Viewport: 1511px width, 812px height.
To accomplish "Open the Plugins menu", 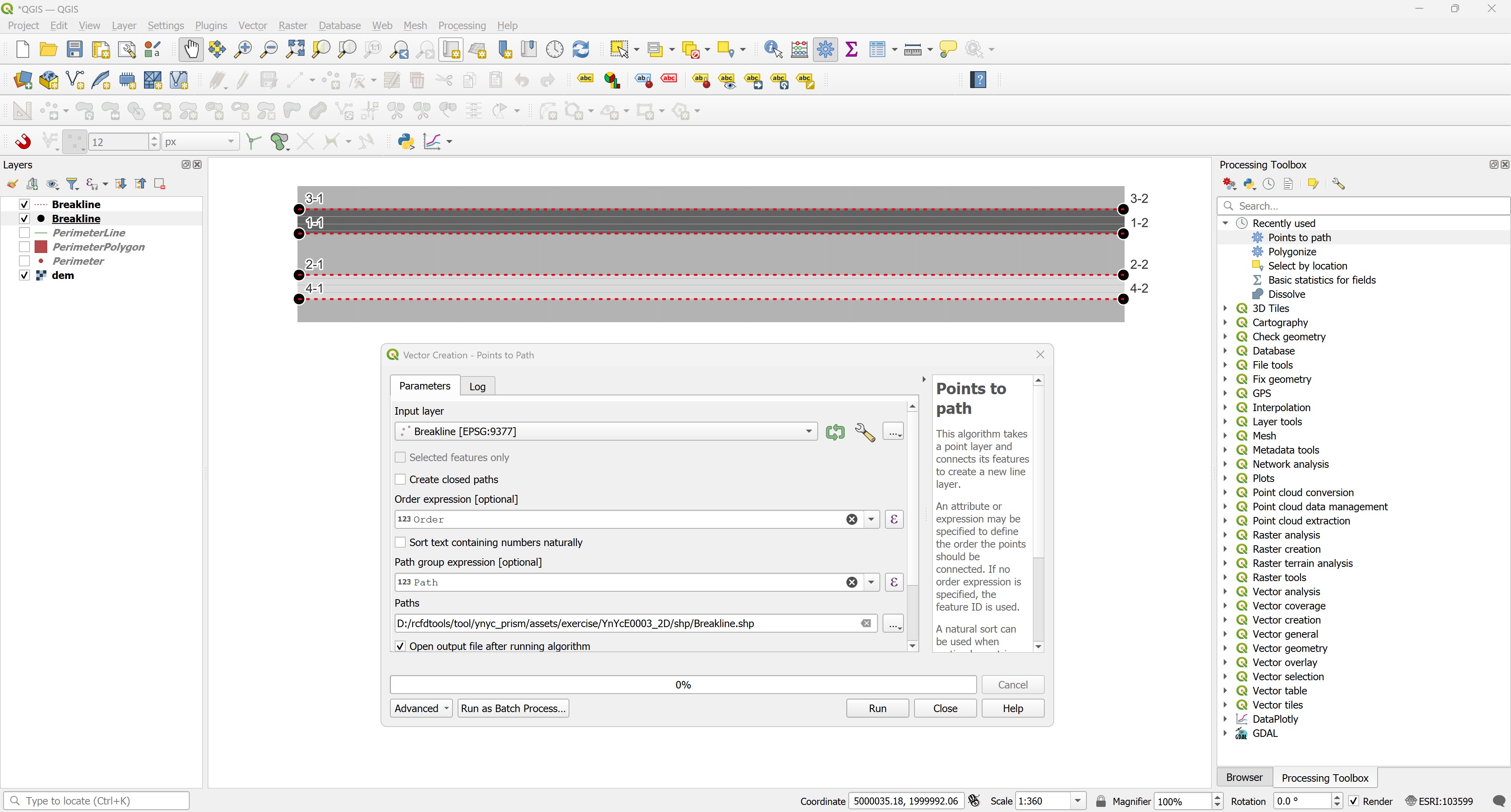I will click(211, 25).
